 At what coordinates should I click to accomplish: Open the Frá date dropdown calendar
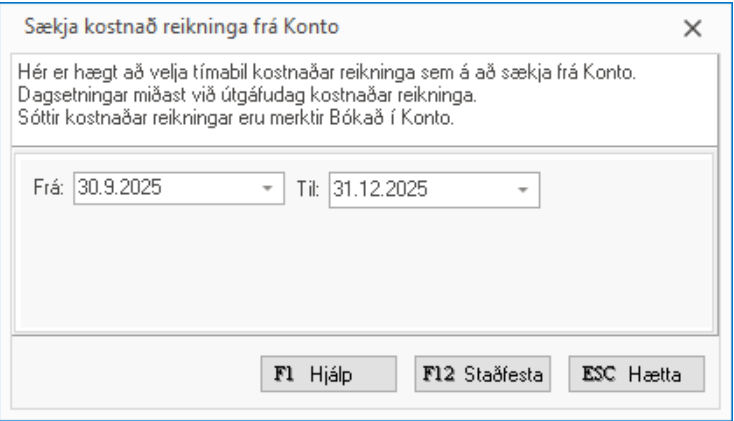pos(267,188)
